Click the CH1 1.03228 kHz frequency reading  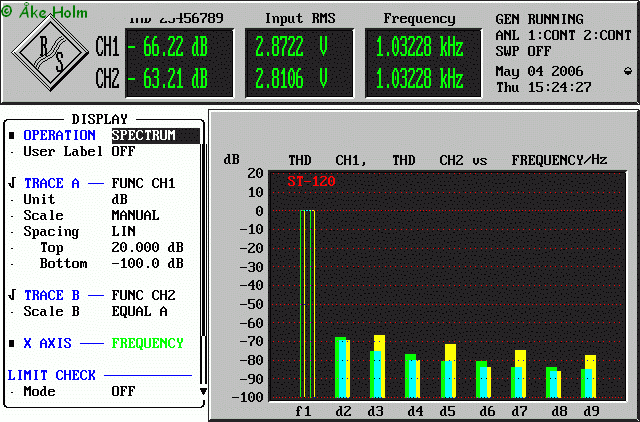(419, 47)
